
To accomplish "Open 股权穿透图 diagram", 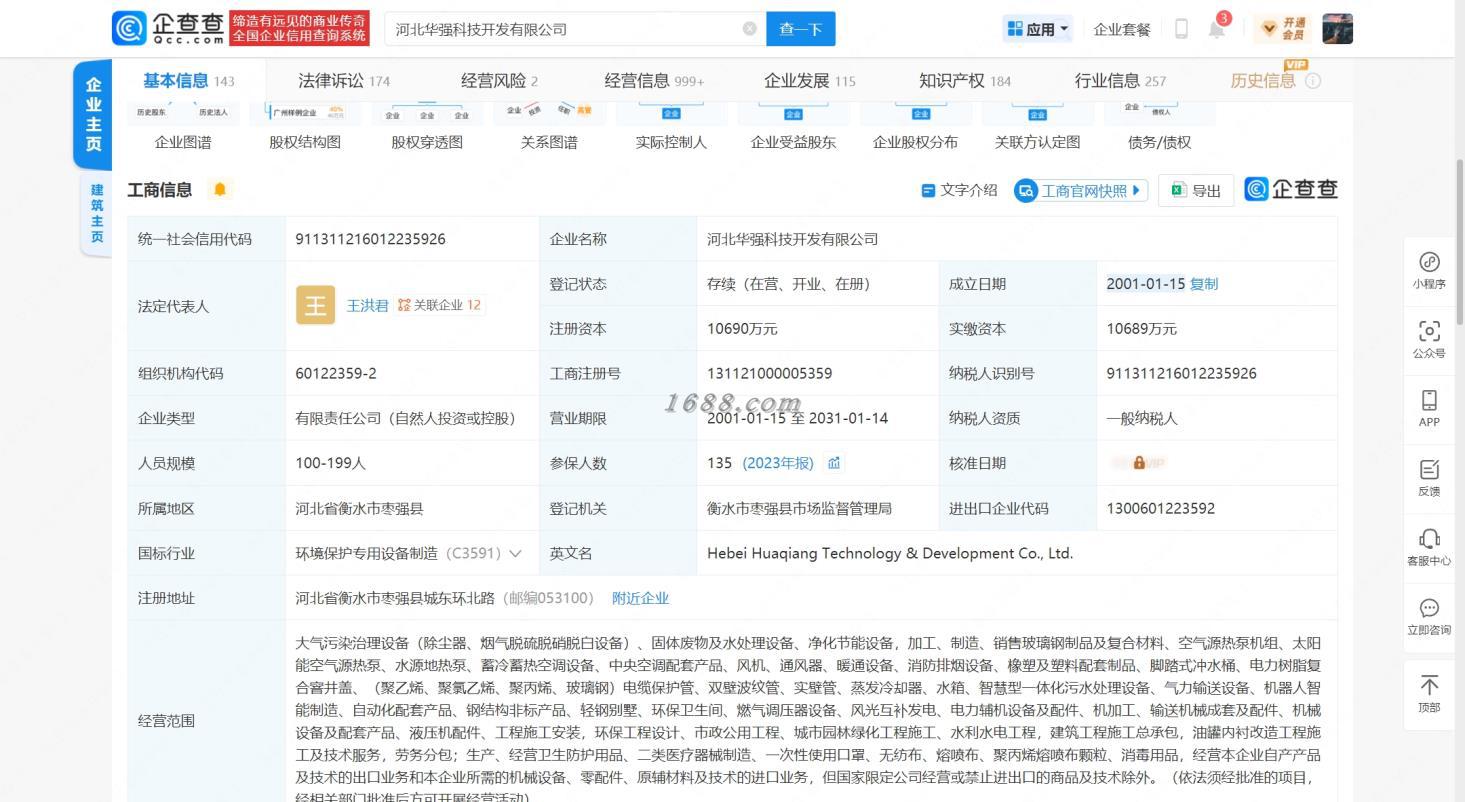I will (x=427, y=142).
